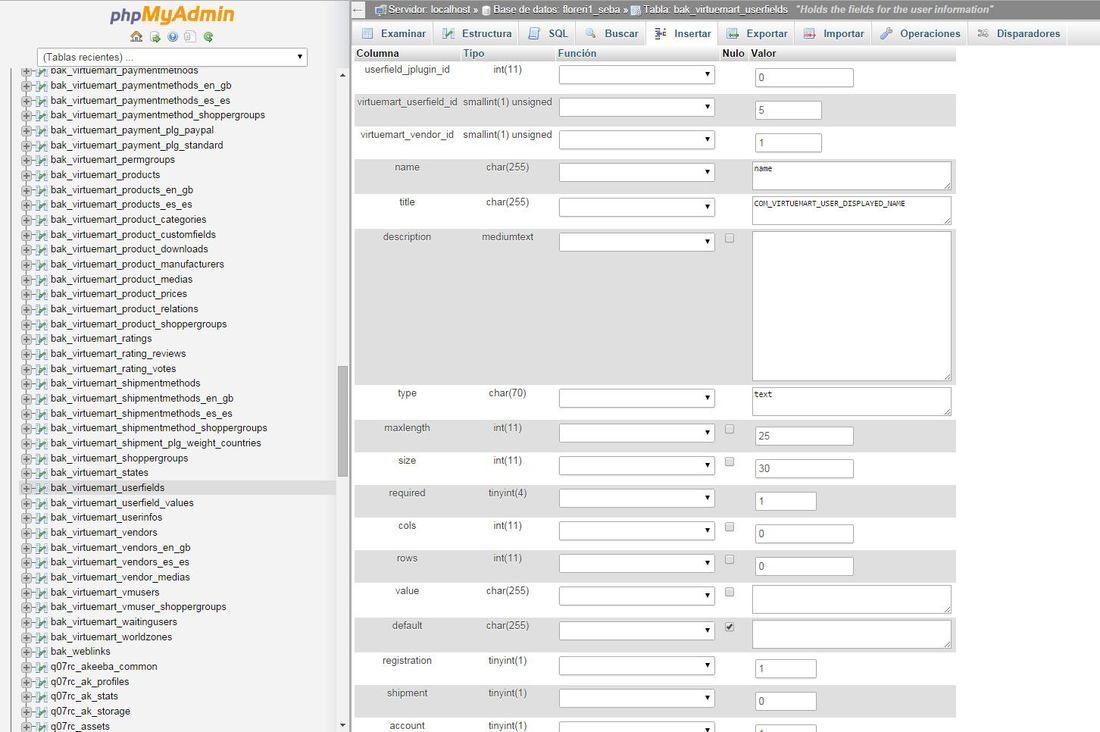The image size is (1100, 732).
Task: Expand the bak_virtuemart_userfields tree node
Action: pos(27,488)
